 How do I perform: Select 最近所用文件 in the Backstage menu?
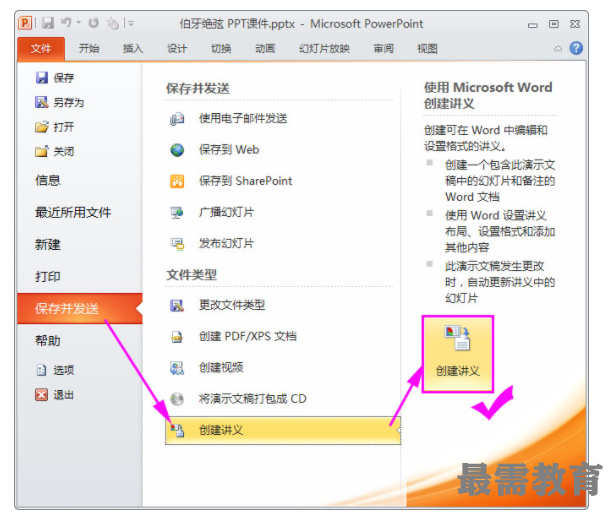click(73, 212)
